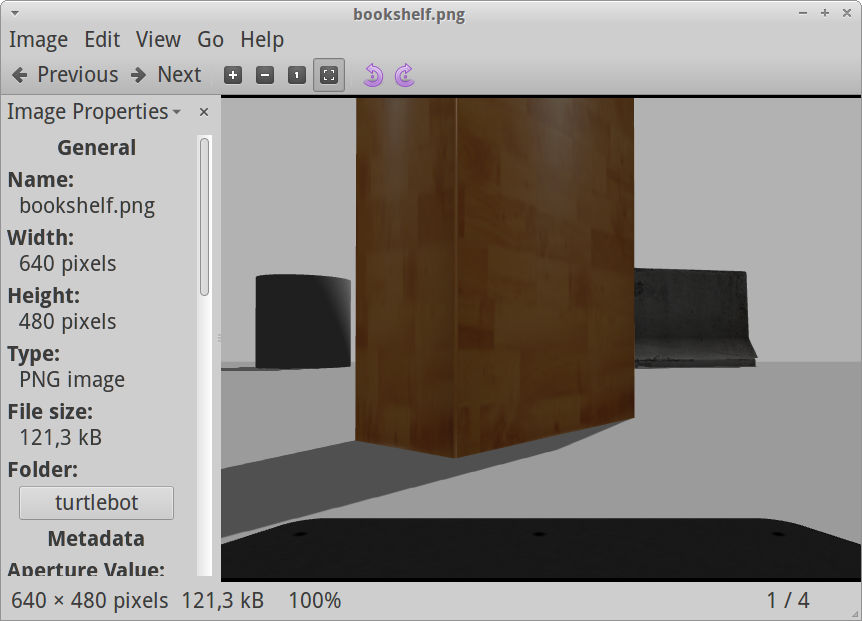Open the window menu arrow in title bar

(x=15, y=13)
